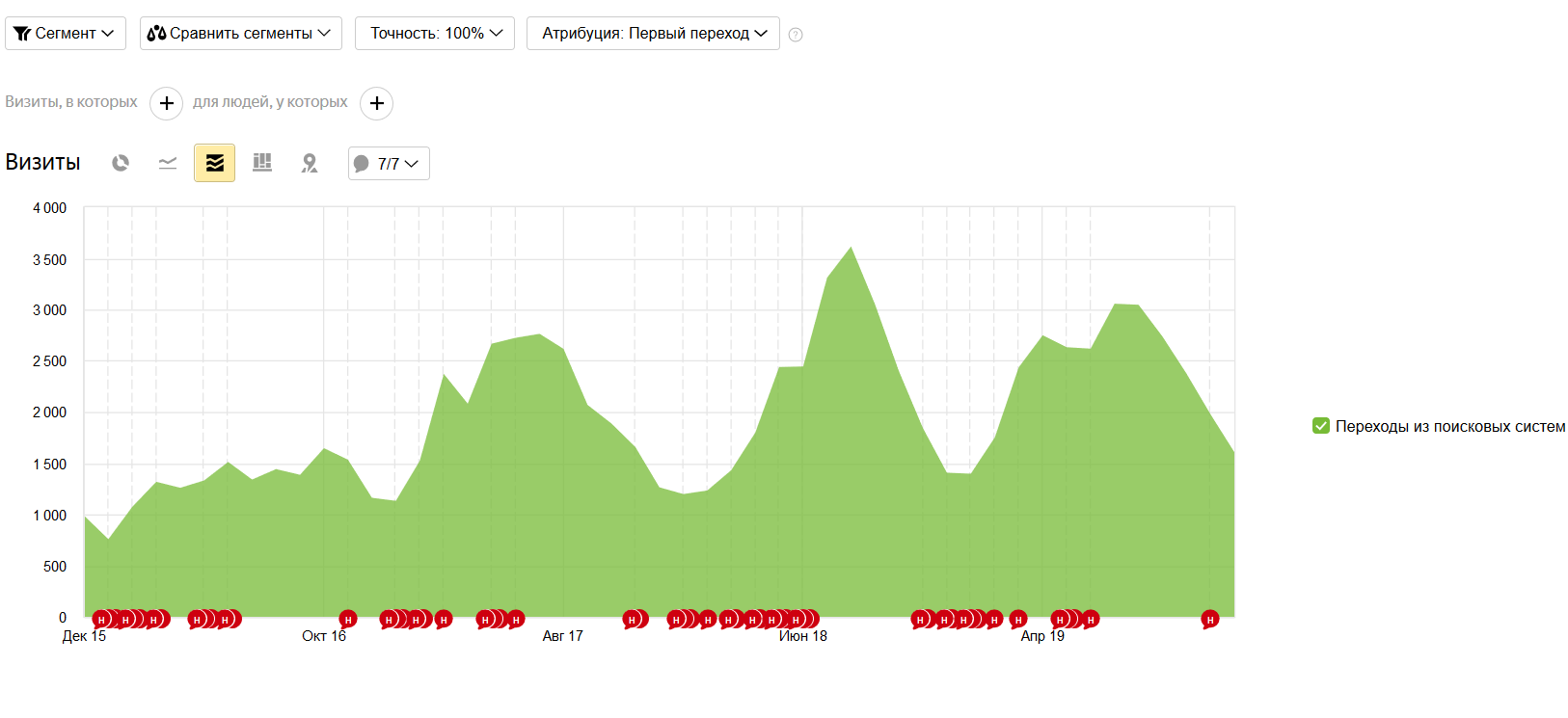Click the first annotation marker near 'Дек 15'

pyautogui.click(x=100, y=619)
